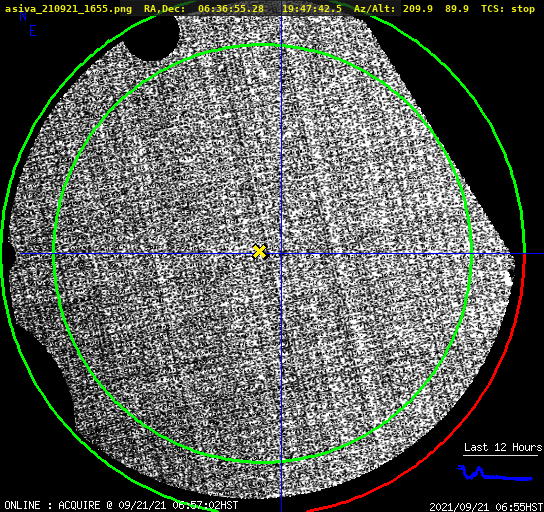Click the yellow X telescope position marker
The height and width of the screenshot is (512, 544).
pyautogui.click(x=260, y=251)
